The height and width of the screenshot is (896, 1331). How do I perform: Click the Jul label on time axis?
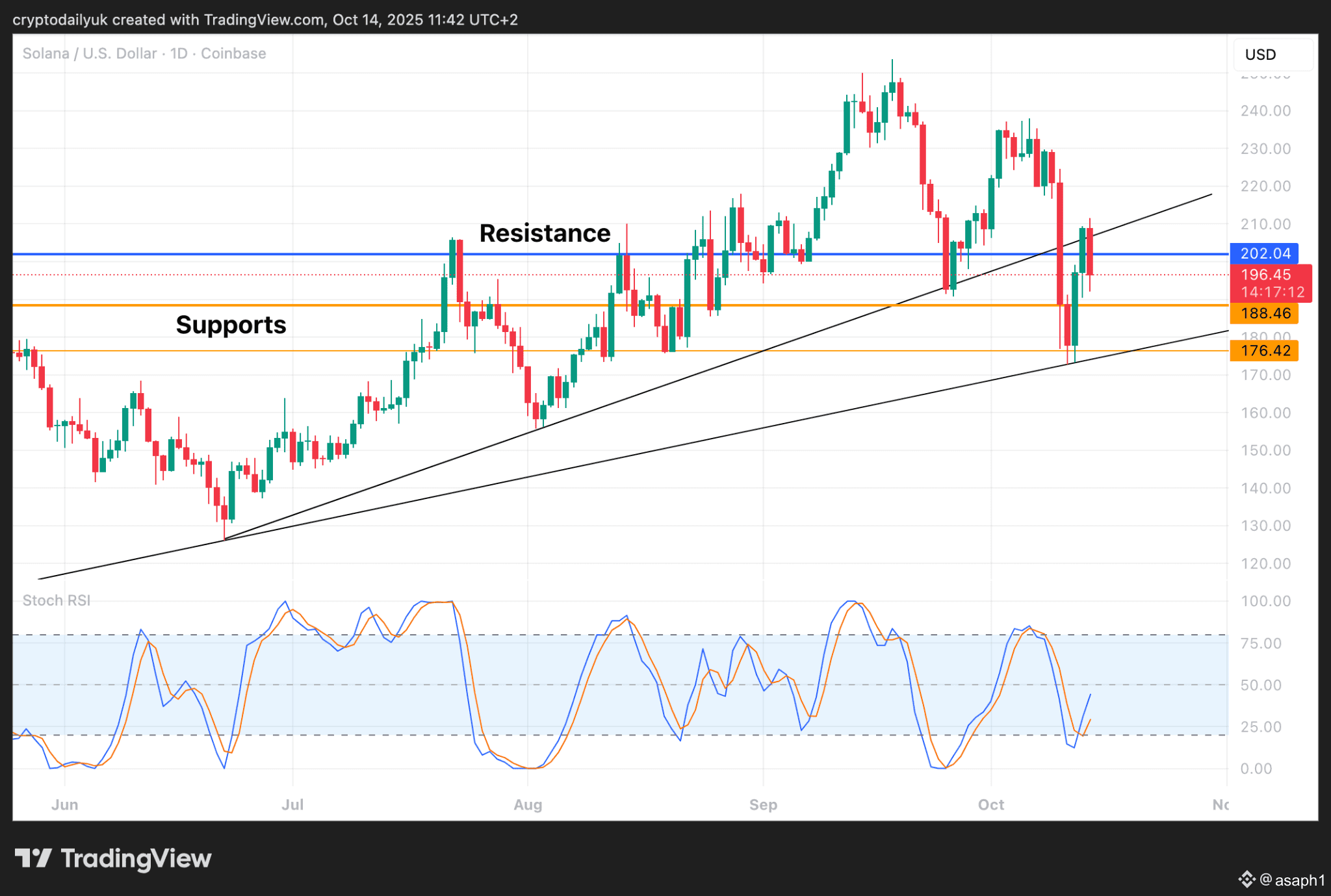point(292,804)
